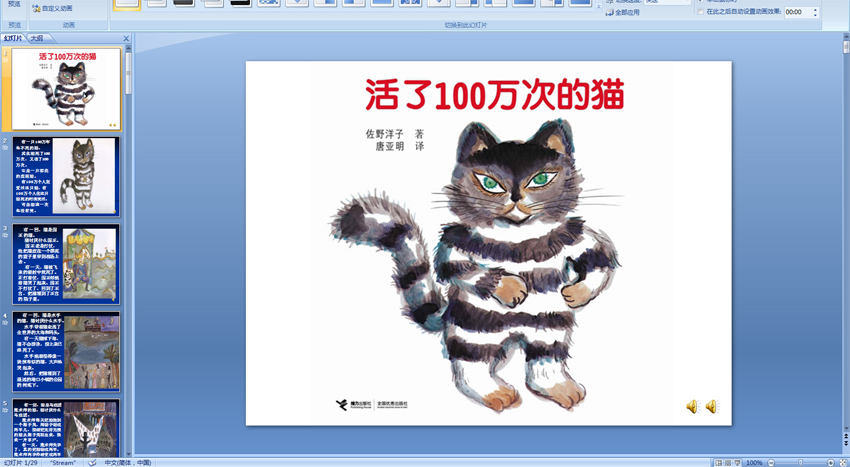Fit slide to current window icon
850x467 pixels.
pos(842,463)
